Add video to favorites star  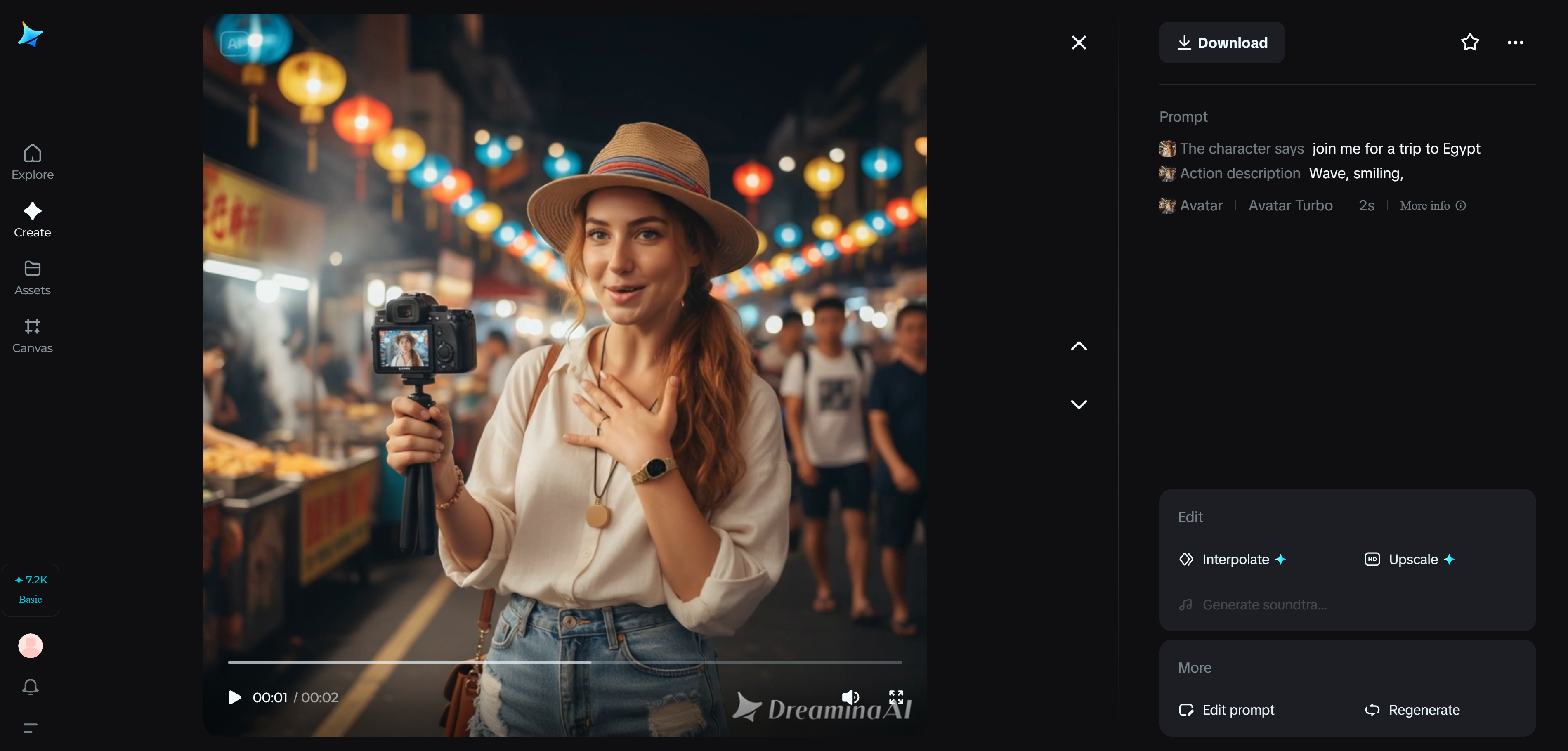[1469, 42]
